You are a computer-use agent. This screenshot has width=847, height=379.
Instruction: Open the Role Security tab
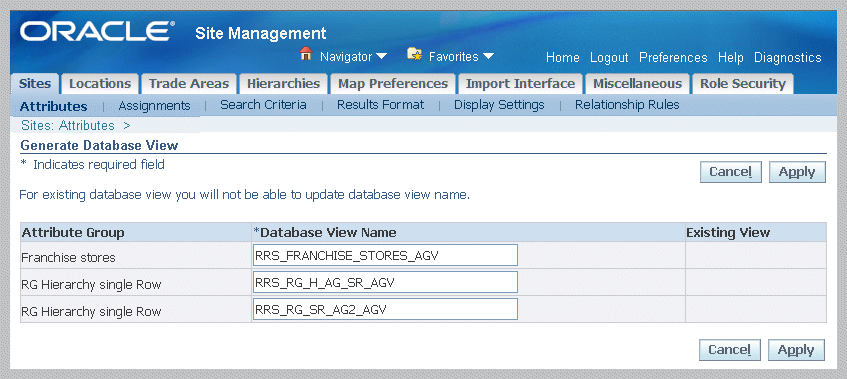[743, 84]
